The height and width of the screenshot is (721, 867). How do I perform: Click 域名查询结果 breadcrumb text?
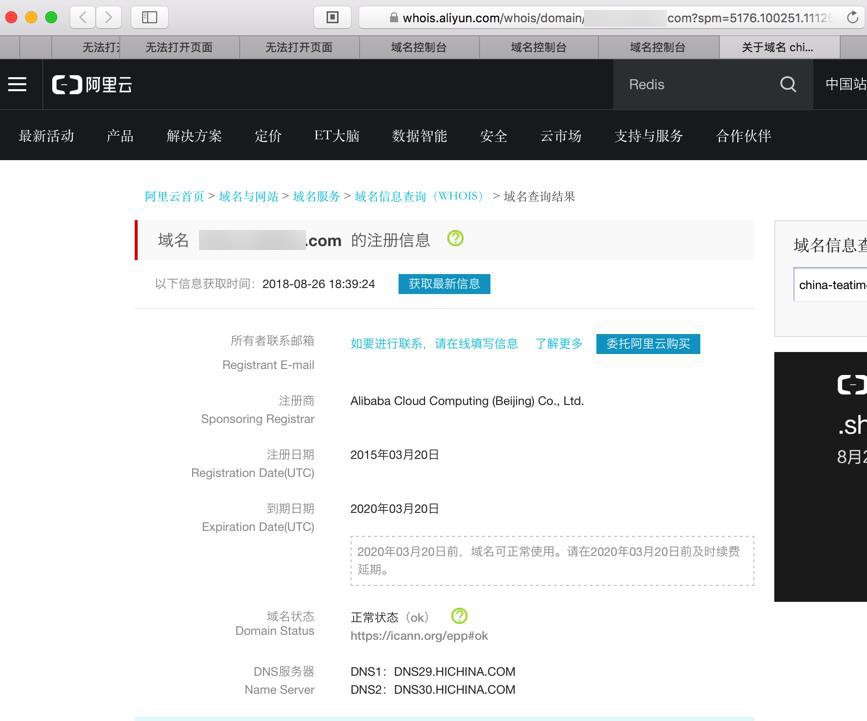point(539,196)
